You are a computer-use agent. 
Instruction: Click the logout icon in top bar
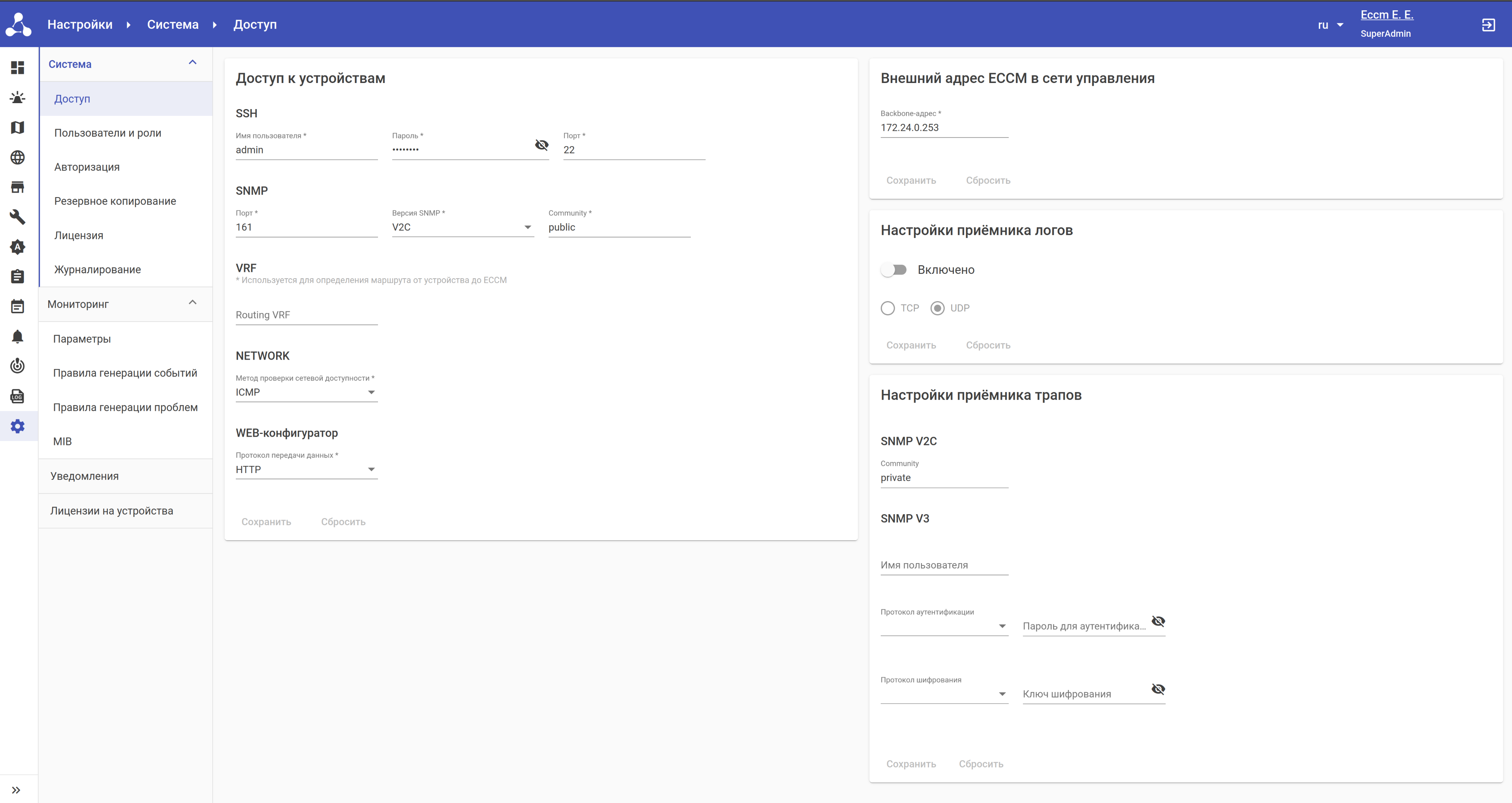point(1488,25)
